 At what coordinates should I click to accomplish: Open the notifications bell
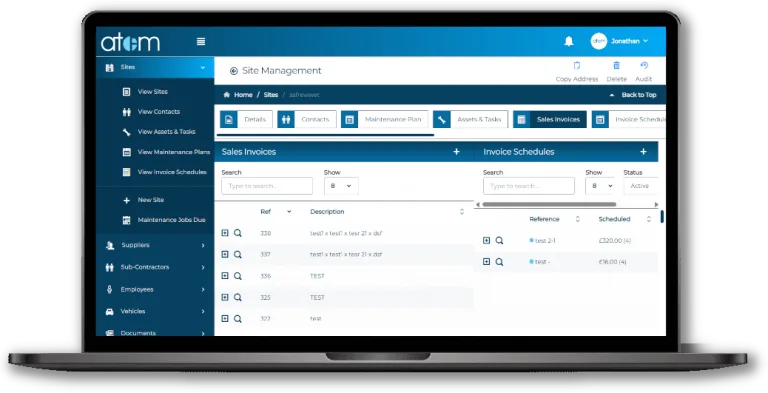(569, 41)
